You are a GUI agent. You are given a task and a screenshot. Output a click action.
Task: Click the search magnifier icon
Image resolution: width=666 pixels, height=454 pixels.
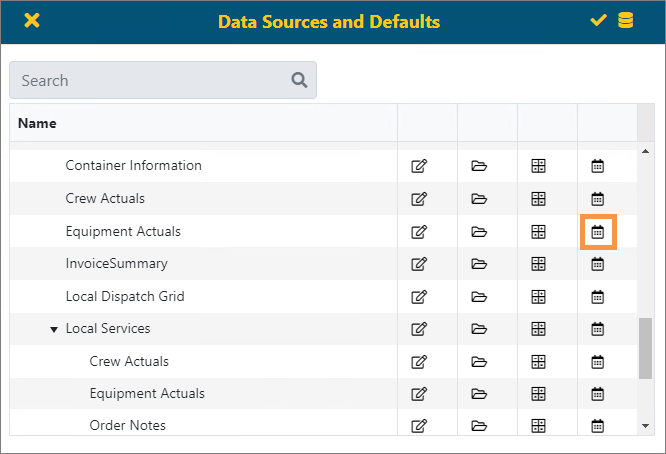coord(299,80)
